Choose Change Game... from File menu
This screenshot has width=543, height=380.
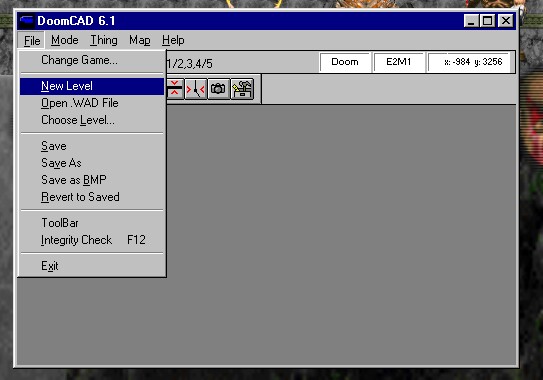92,60
